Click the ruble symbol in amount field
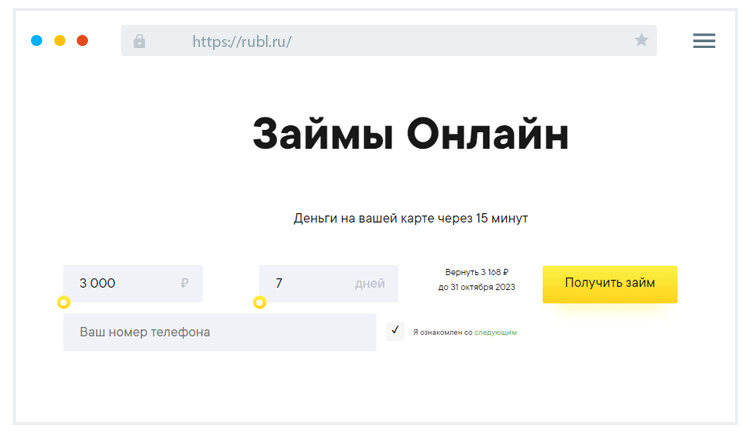The image size is (751, 437). (x=185, y=284)
